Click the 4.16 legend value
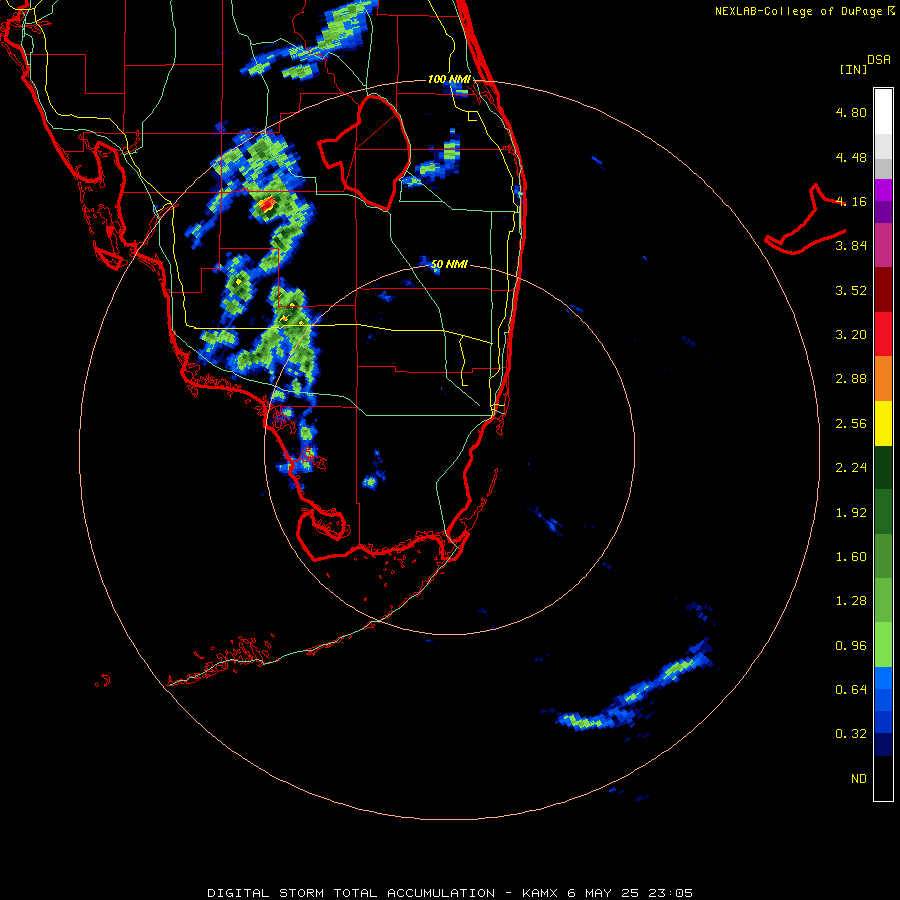Screen dimensions: 900x900 pos(851,201)
